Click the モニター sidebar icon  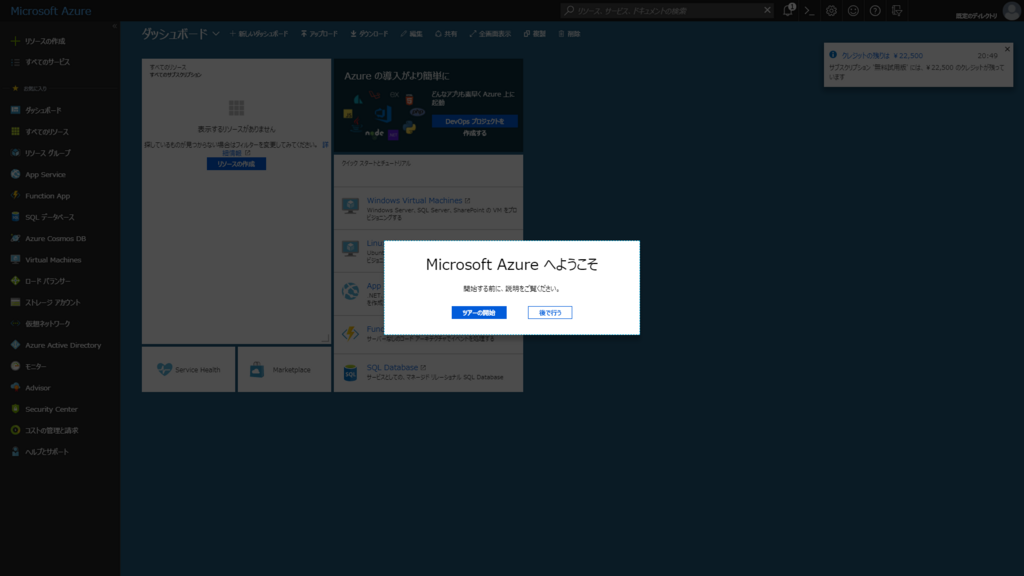pos(15,366)
